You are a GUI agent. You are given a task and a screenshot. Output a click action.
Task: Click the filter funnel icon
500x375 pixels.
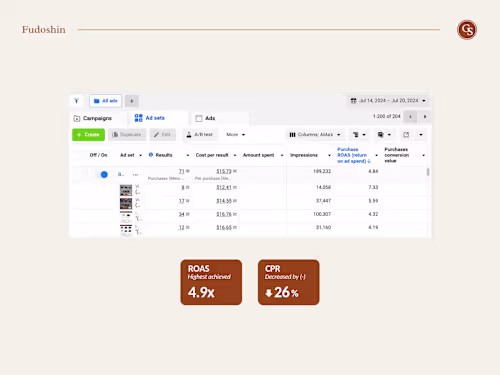[76, 101]
